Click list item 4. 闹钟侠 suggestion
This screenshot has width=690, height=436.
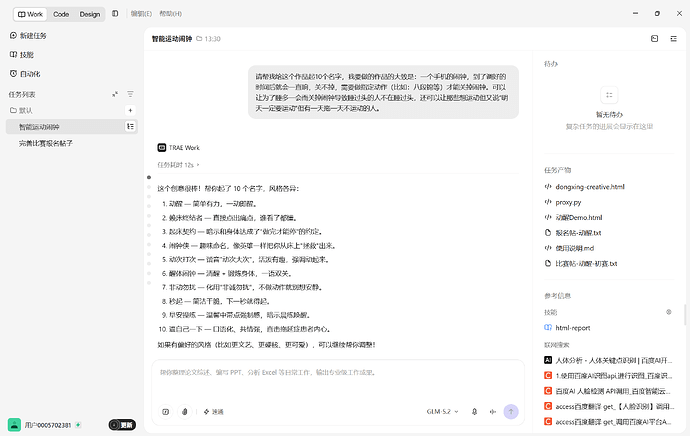pos(250,245)
